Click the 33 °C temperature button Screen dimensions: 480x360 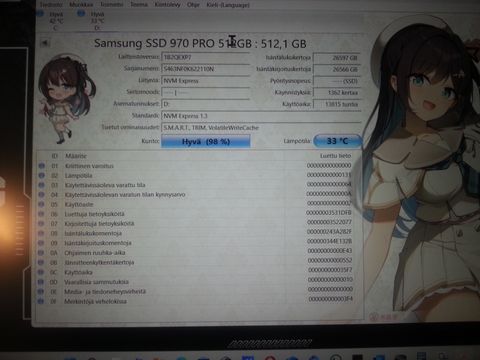click(x=337, y=141)
